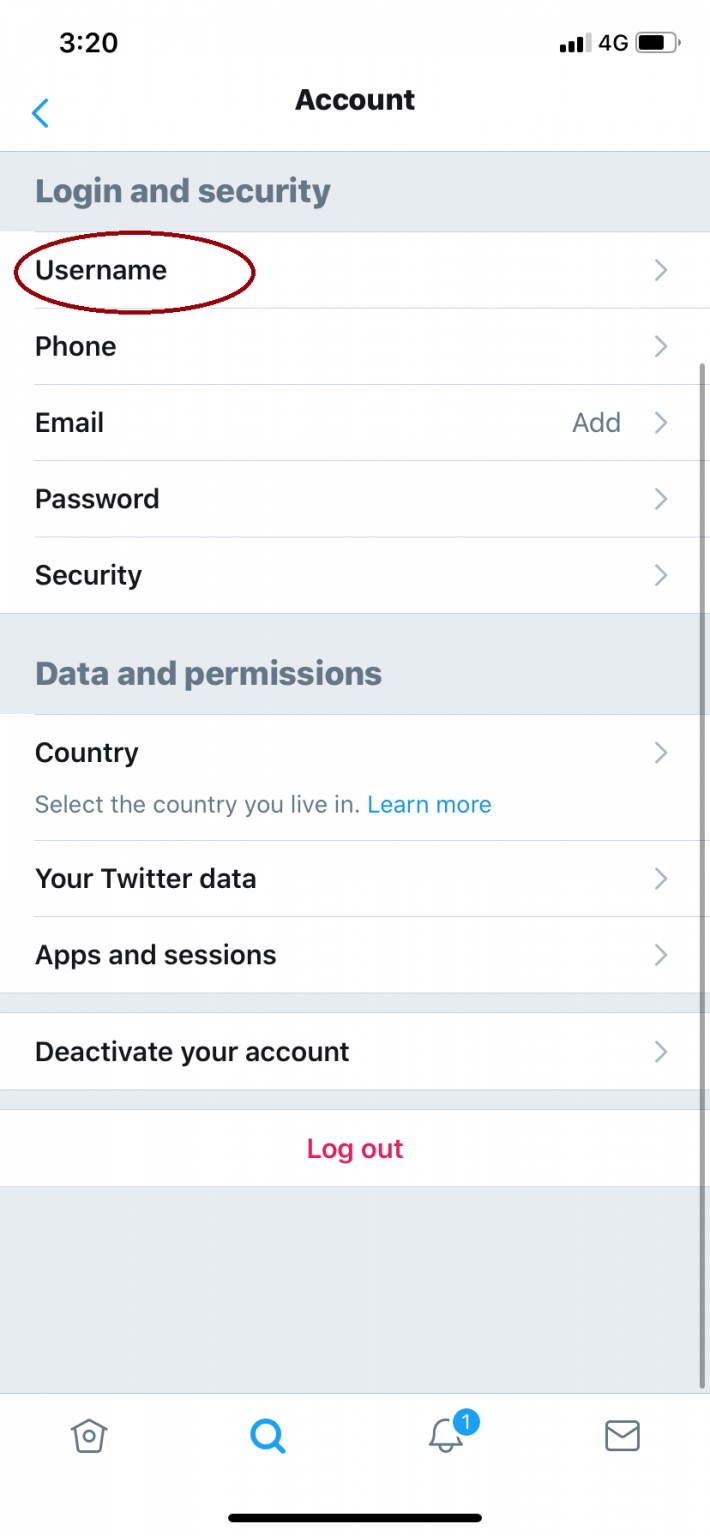
Task: Expand the Email row chevron
Action: [x=660, y=422]
